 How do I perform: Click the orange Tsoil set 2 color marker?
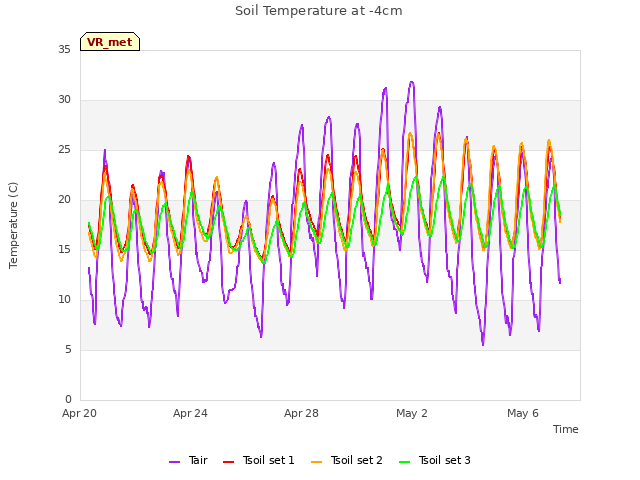(x=316, y=462)
